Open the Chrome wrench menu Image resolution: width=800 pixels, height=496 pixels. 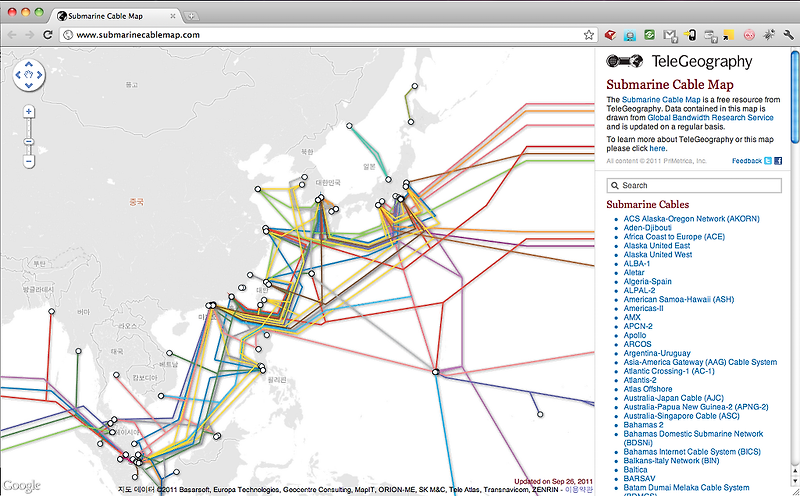pyautogui.click(x=788, y=35)
